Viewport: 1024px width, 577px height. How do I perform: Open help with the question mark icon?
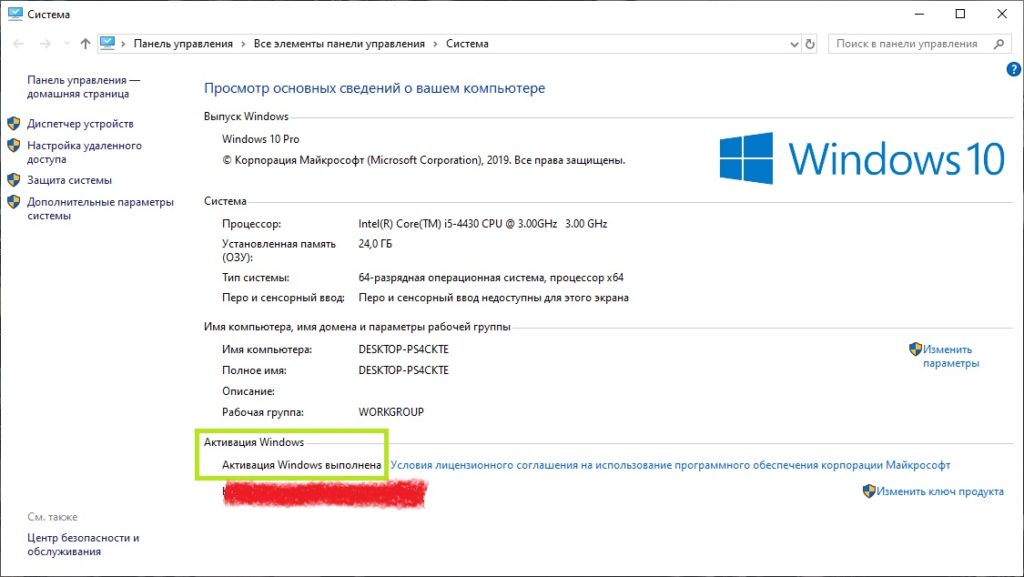1014,69
